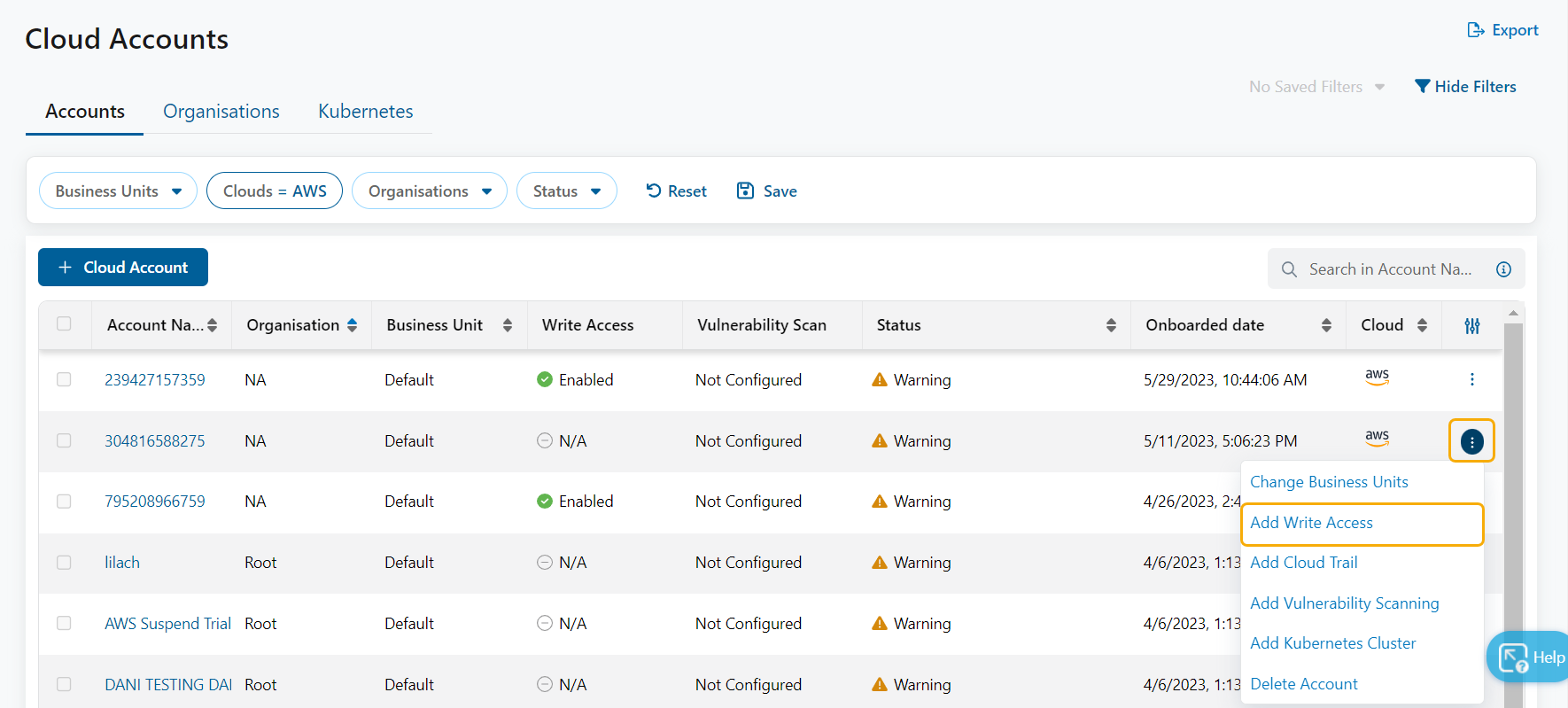Sort by the Onboarded date column arrows

click(1326, 325)
